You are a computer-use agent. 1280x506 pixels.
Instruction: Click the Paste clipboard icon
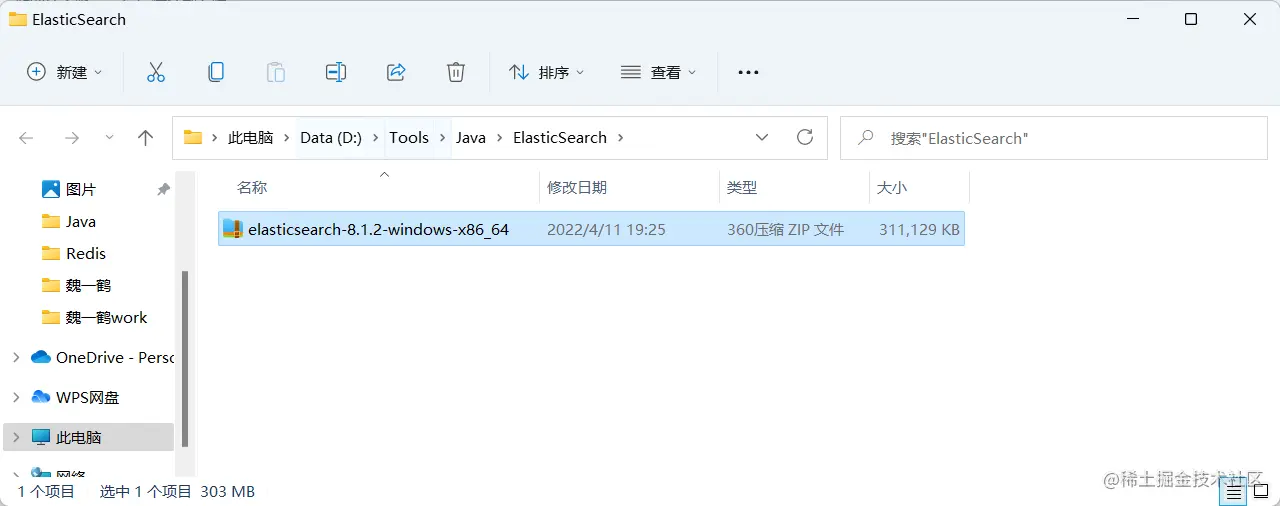click(275, 72)
